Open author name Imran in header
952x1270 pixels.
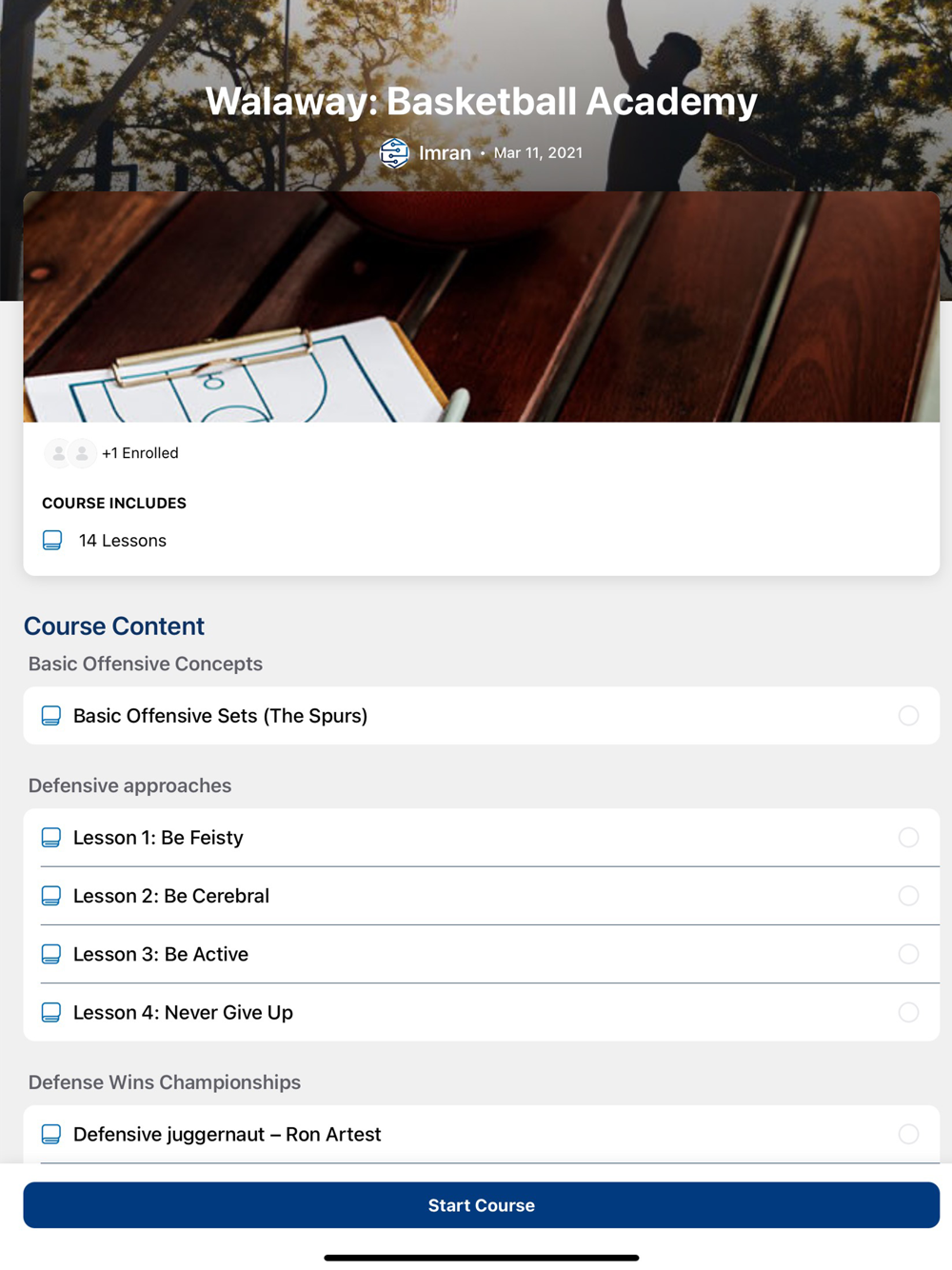click(445, 153)
